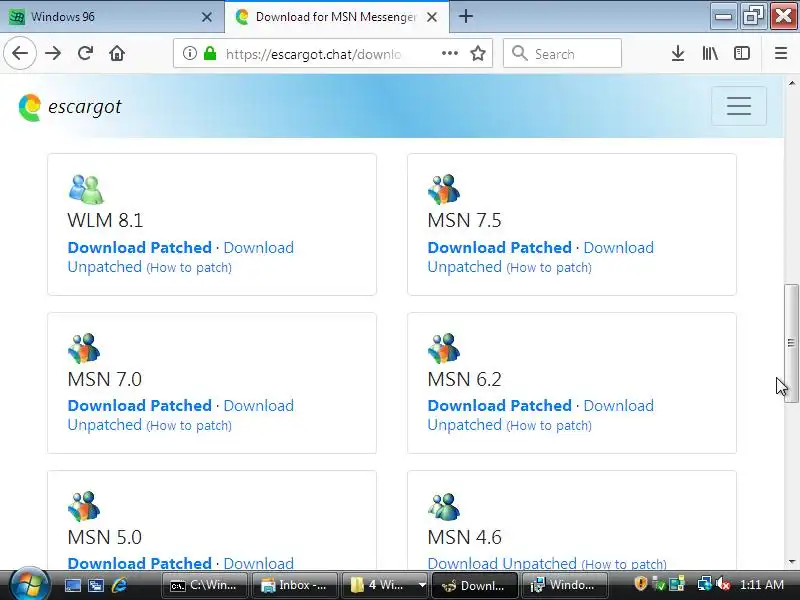Switch to the C:\Win... command prompt taskbar button
Screen dimensions: 800x600
pos(204,585)
